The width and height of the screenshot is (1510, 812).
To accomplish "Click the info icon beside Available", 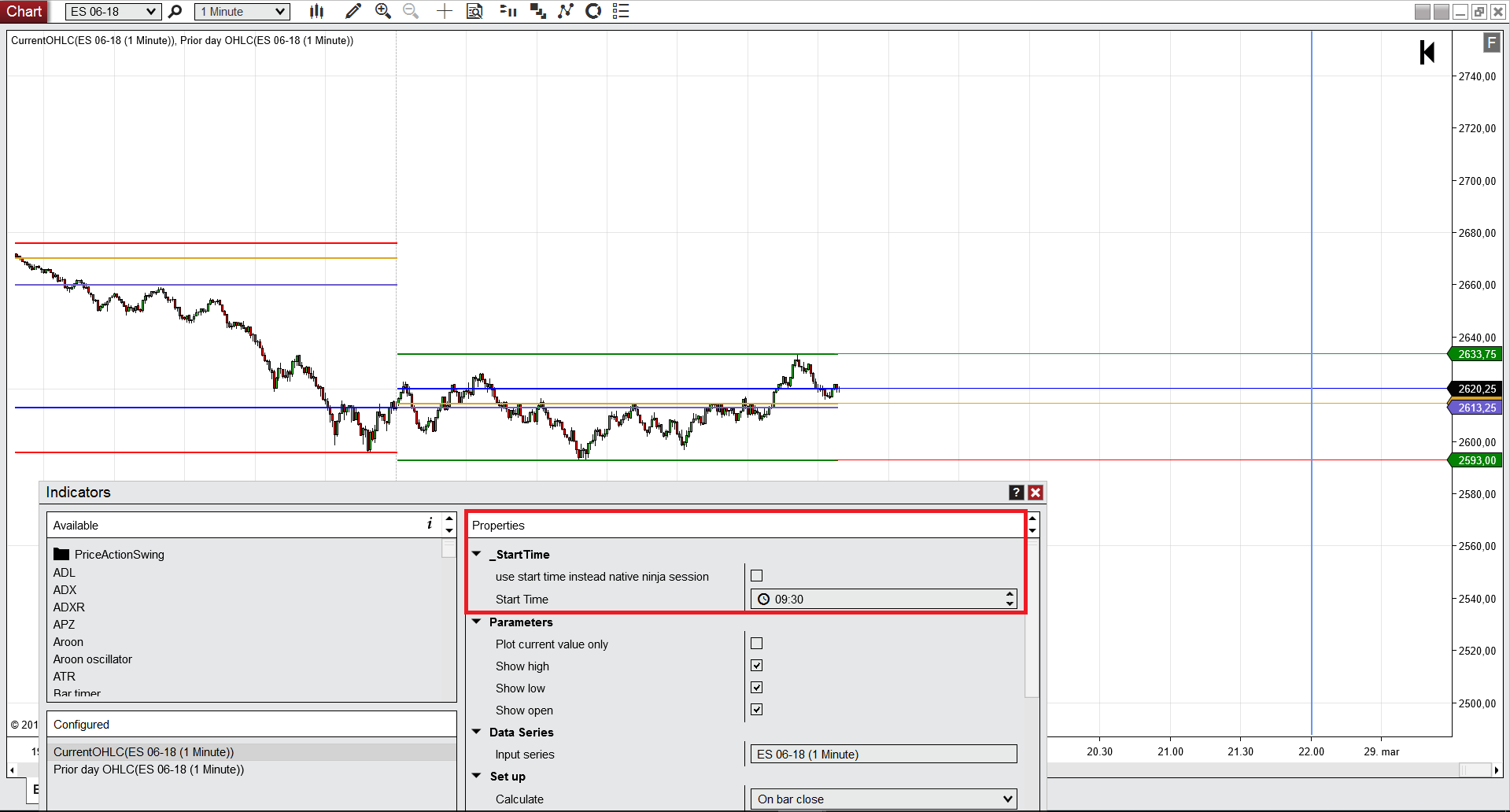I will coord(430,524).
